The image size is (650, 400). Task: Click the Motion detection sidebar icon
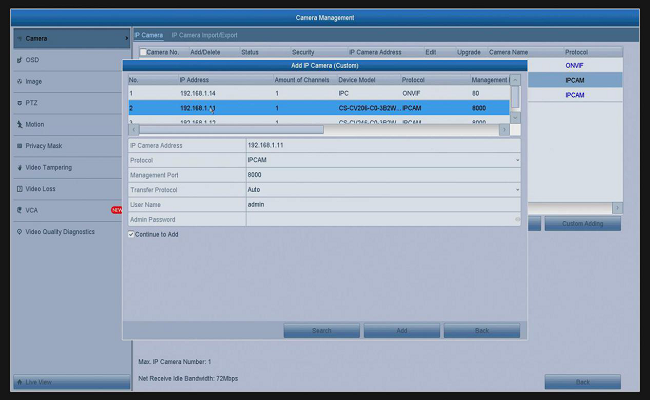click(19, 124)
